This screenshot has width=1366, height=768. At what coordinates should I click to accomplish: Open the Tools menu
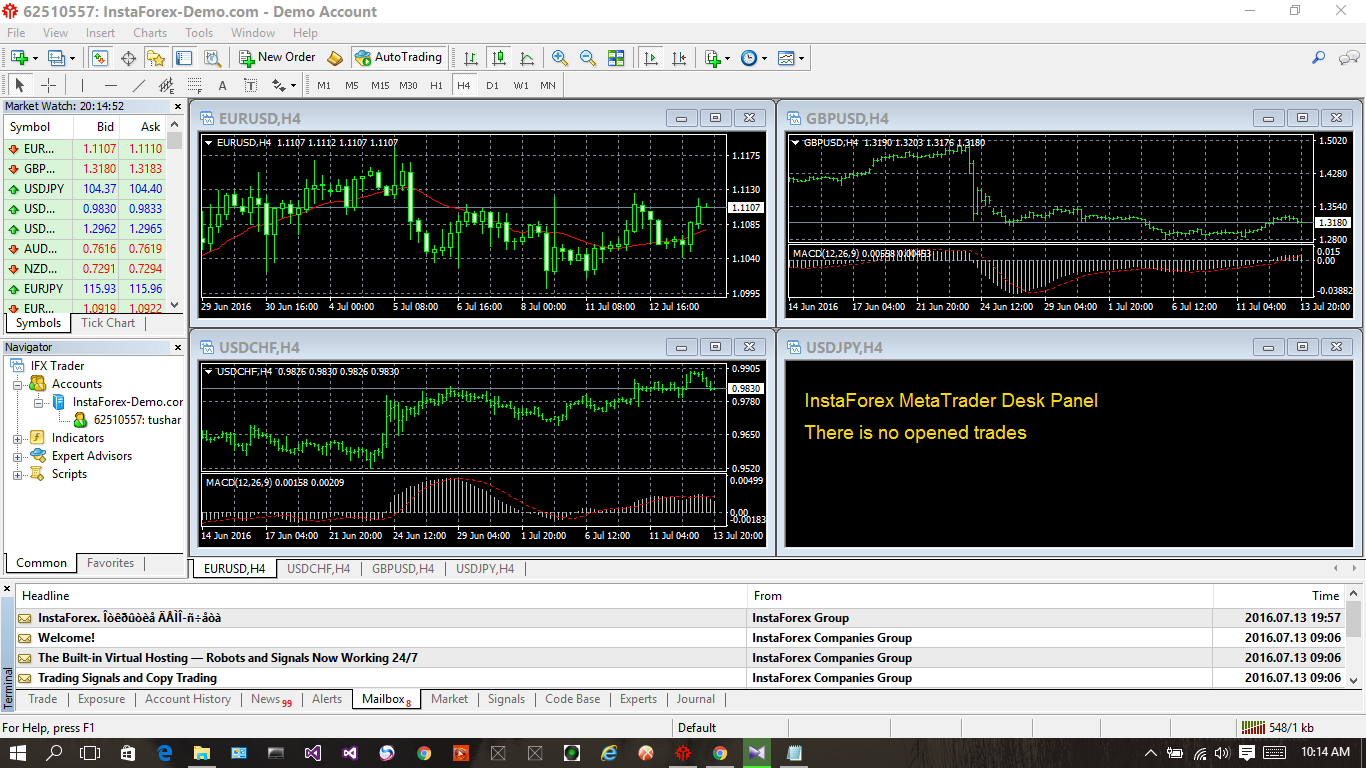(x=199, y=33)
